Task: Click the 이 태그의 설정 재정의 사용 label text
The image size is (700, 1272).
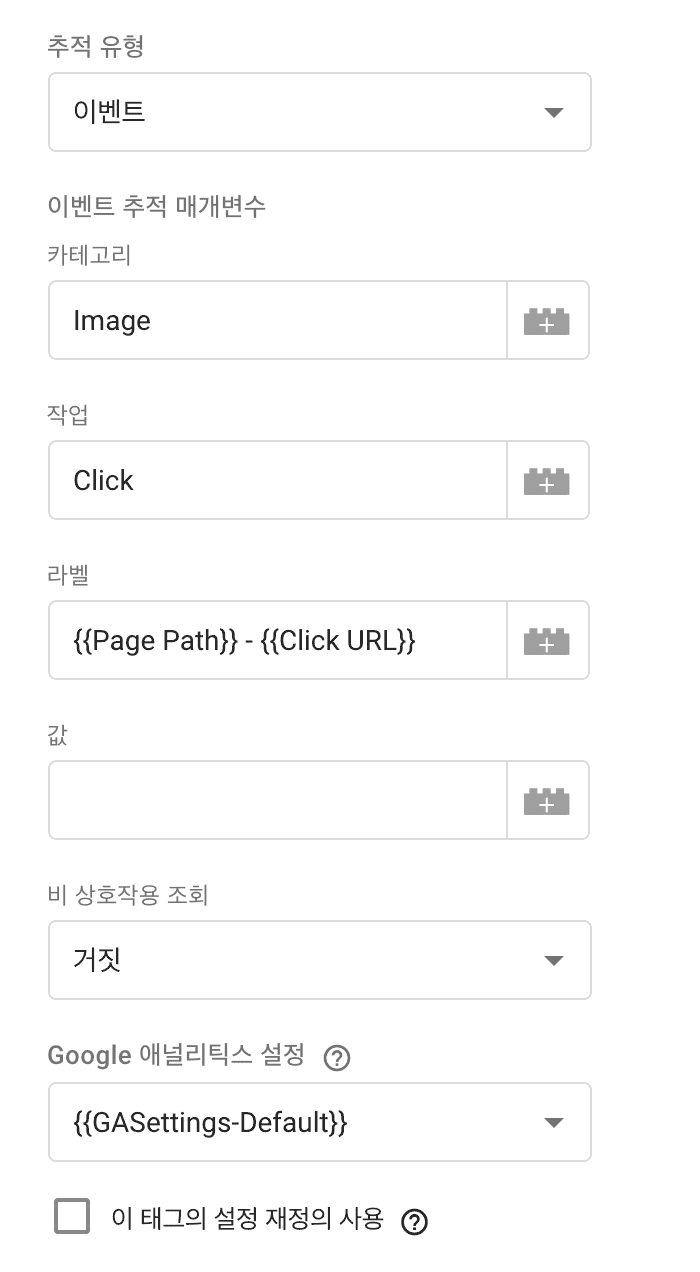Action: point(247,1218)
